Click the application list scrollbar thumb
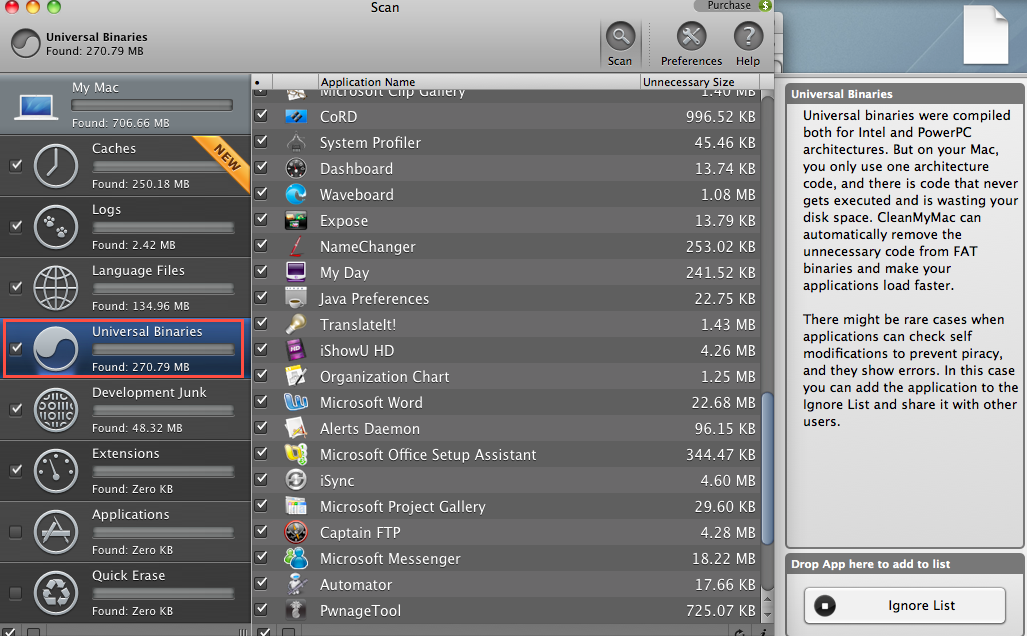 (x=768, y=468)
